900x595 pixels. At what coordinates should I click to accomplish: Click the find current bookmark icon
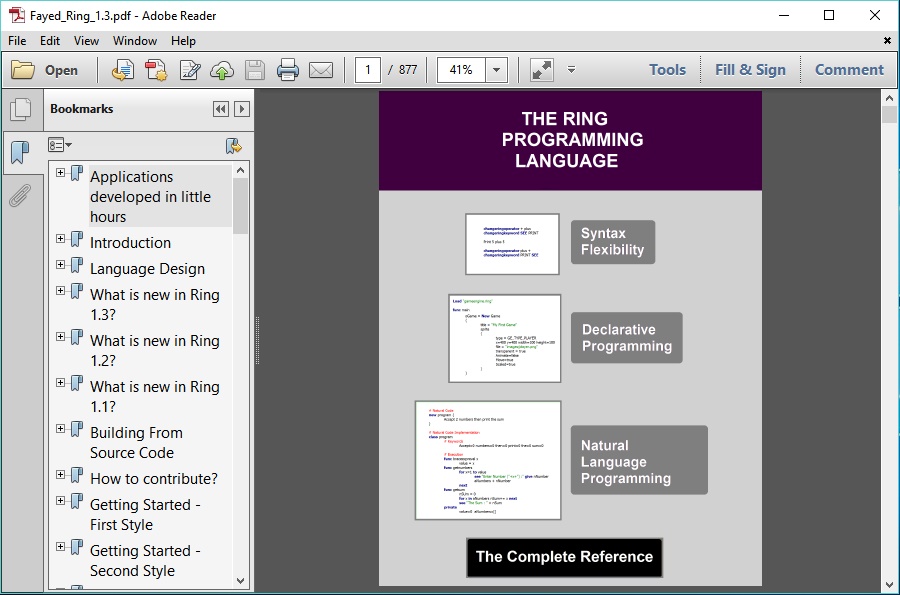pos(234,146)
